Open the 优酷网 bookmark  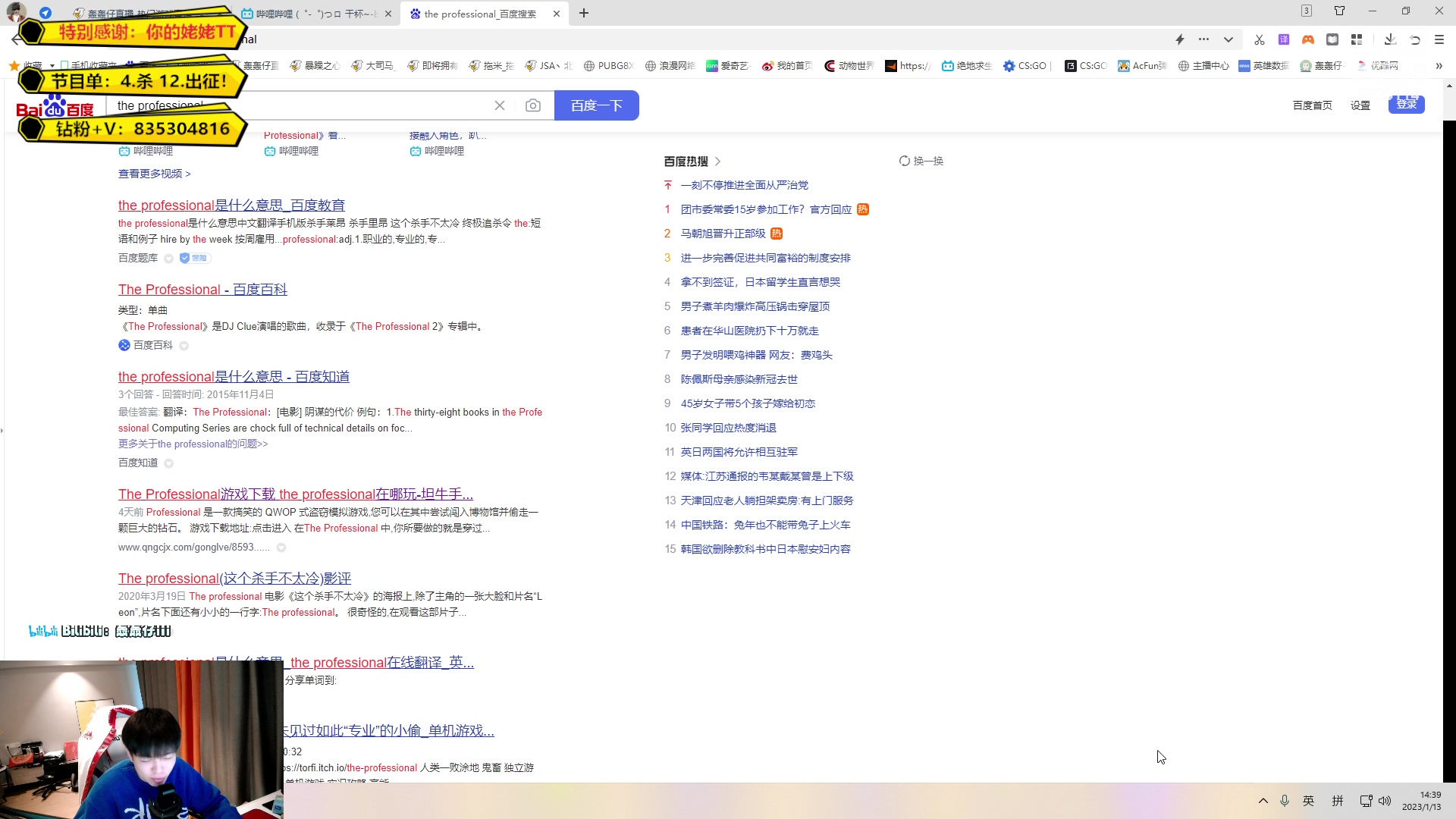(1378, 66)
